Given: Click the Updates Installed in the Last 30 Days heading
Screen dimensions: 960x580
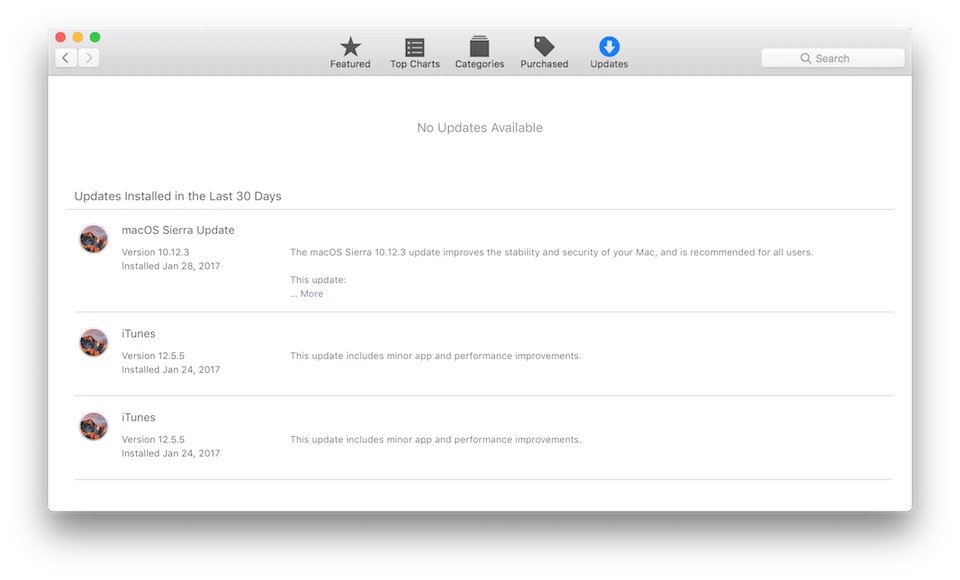Looking at the screenshot, I should tap(178, 197).
